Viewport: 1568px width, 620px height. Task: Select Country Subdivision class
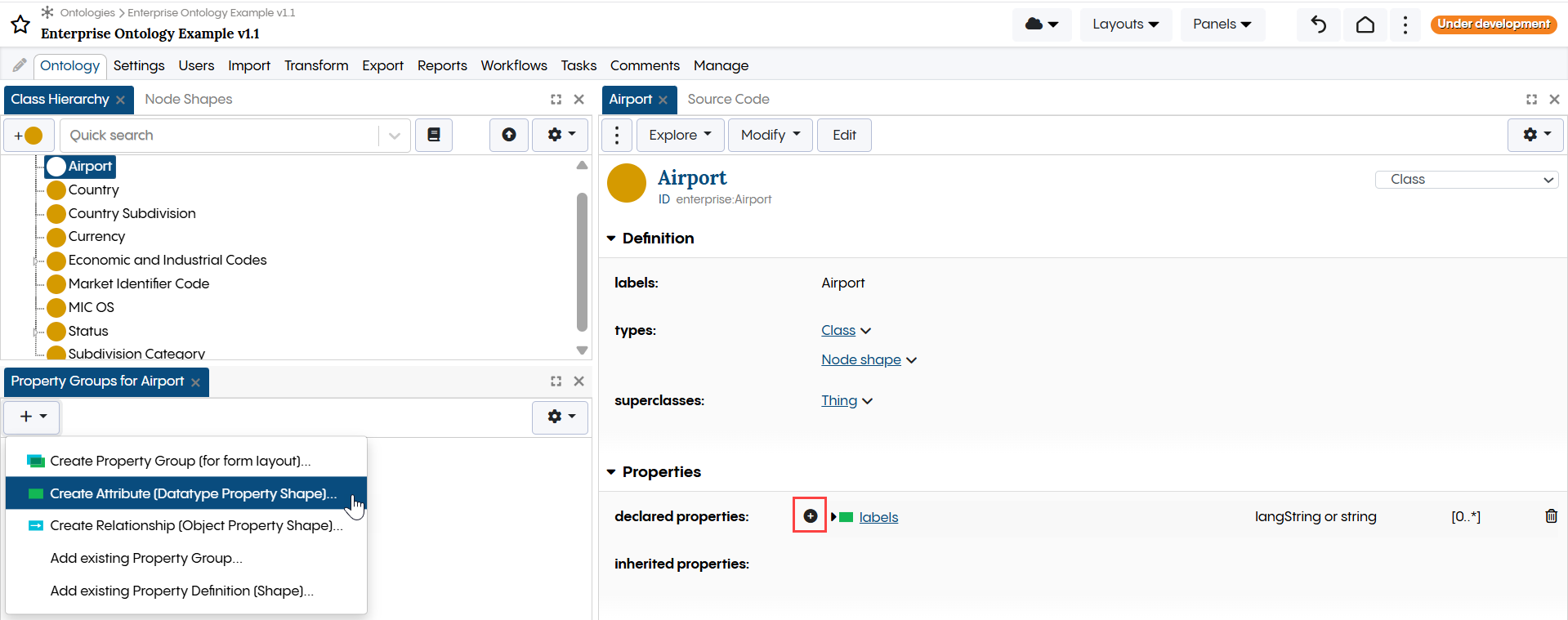tap(132, 214)
